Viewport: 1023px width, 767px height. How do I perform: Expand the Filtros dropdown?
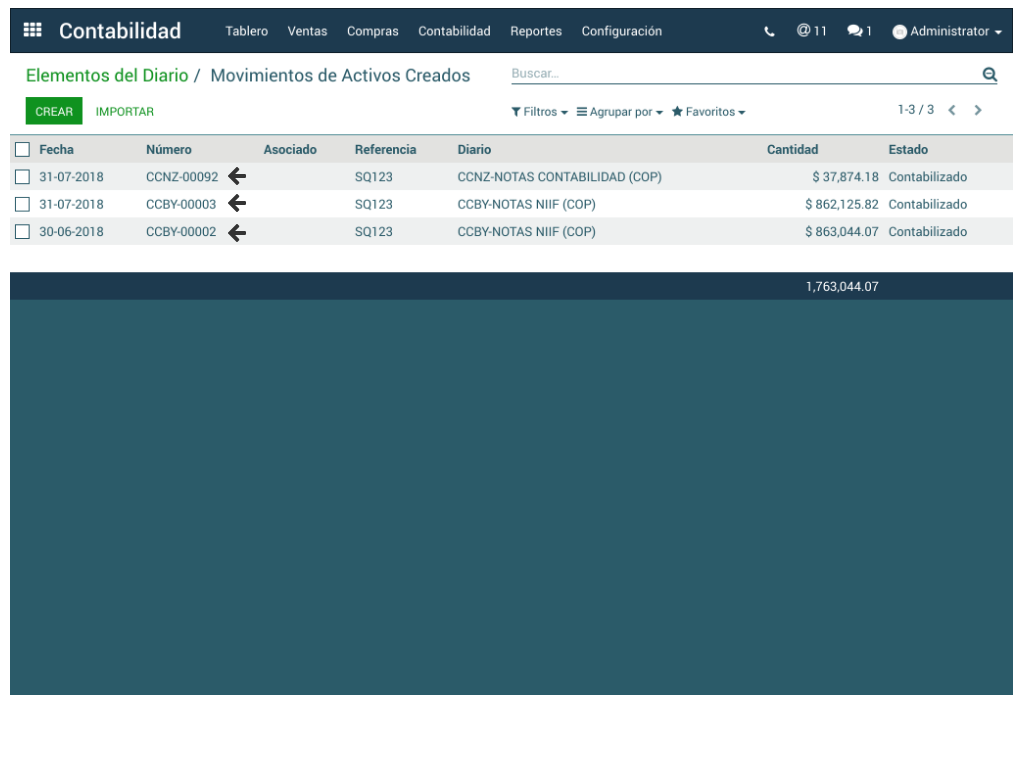click(539, 112)
